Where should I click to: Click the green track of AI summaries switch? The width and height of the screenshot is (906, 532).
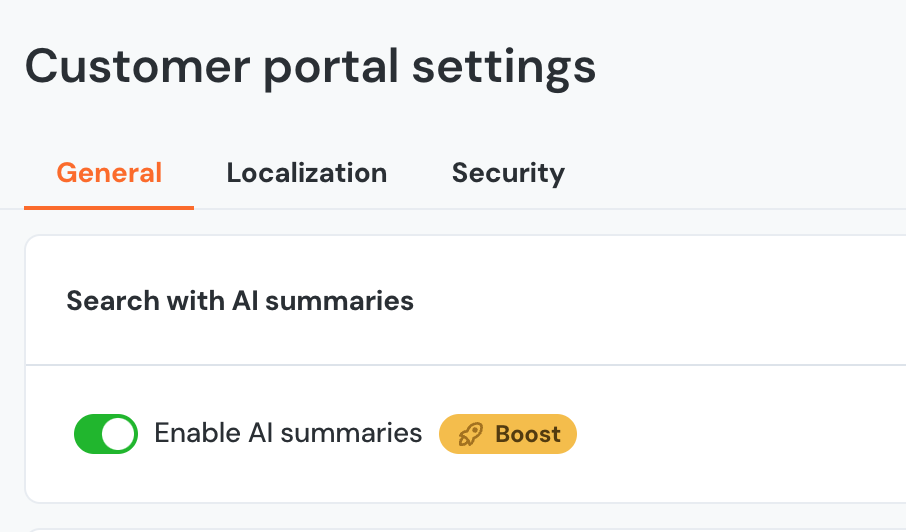[x=89, y=434]
